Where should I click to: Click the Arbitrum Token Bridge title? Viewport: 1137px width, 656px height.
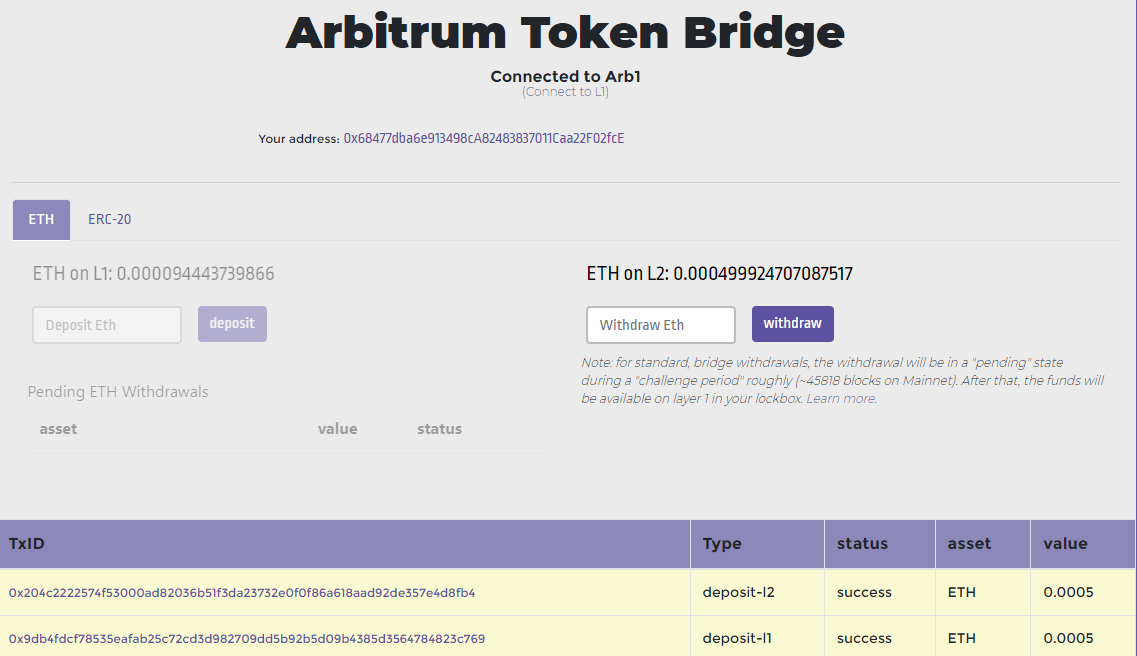565,32
